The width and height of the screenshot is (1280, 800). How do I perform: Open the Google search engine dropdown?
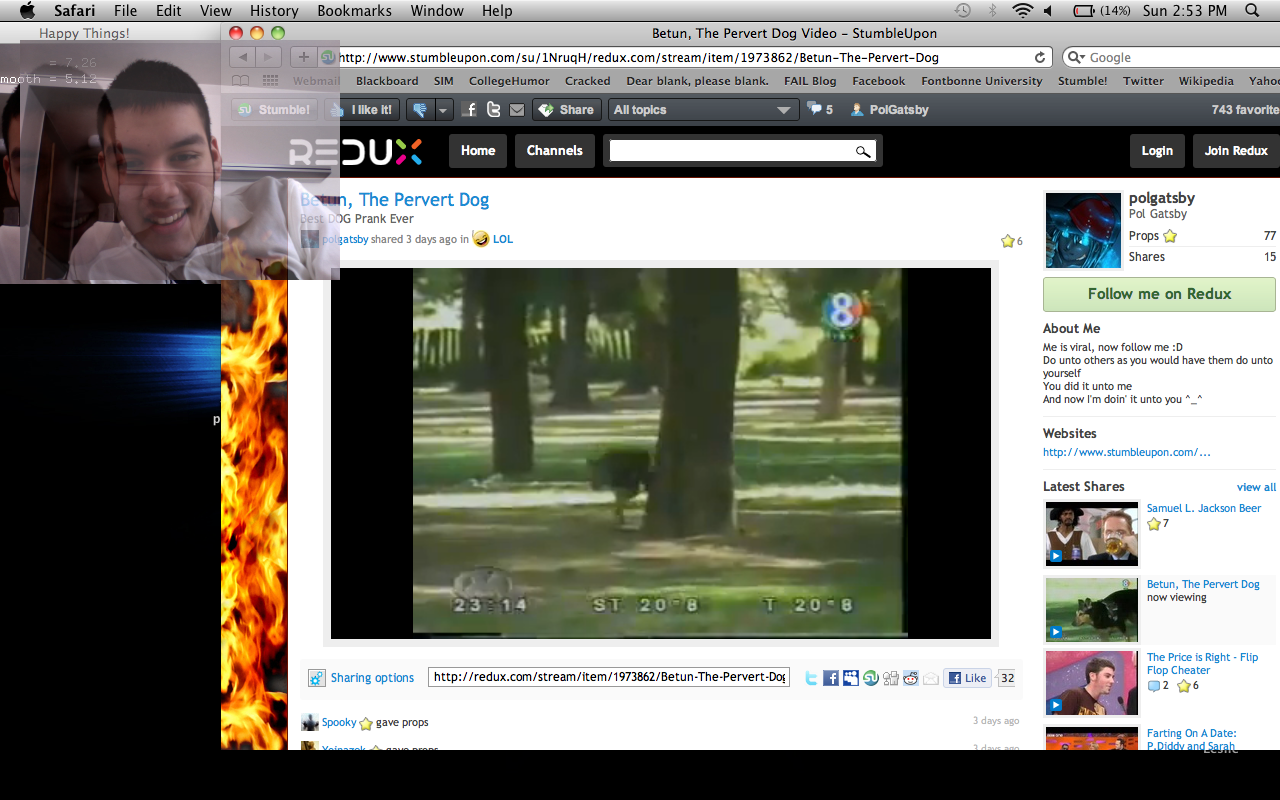tap(1075, 58)
